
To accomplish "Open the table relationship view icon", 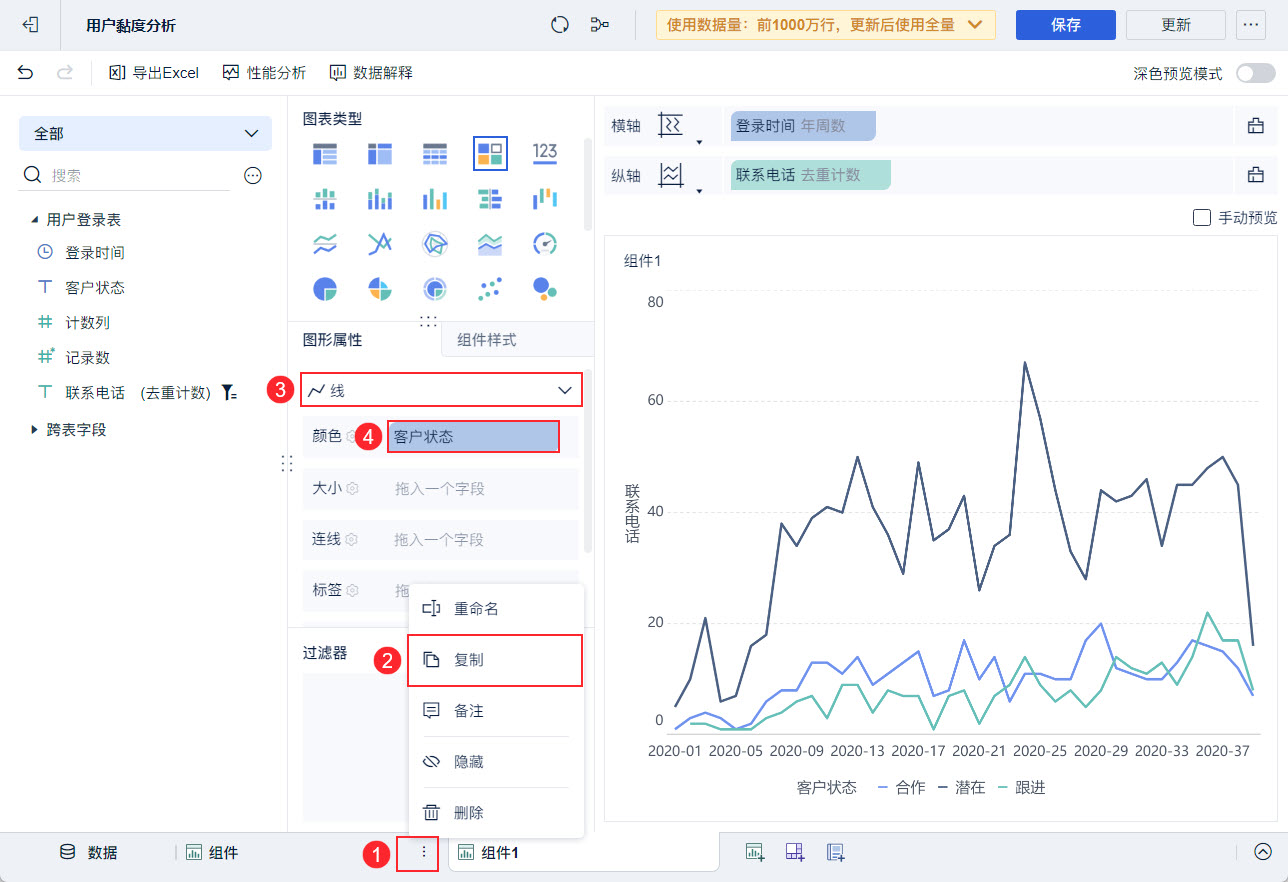I will tap(600, 25).
